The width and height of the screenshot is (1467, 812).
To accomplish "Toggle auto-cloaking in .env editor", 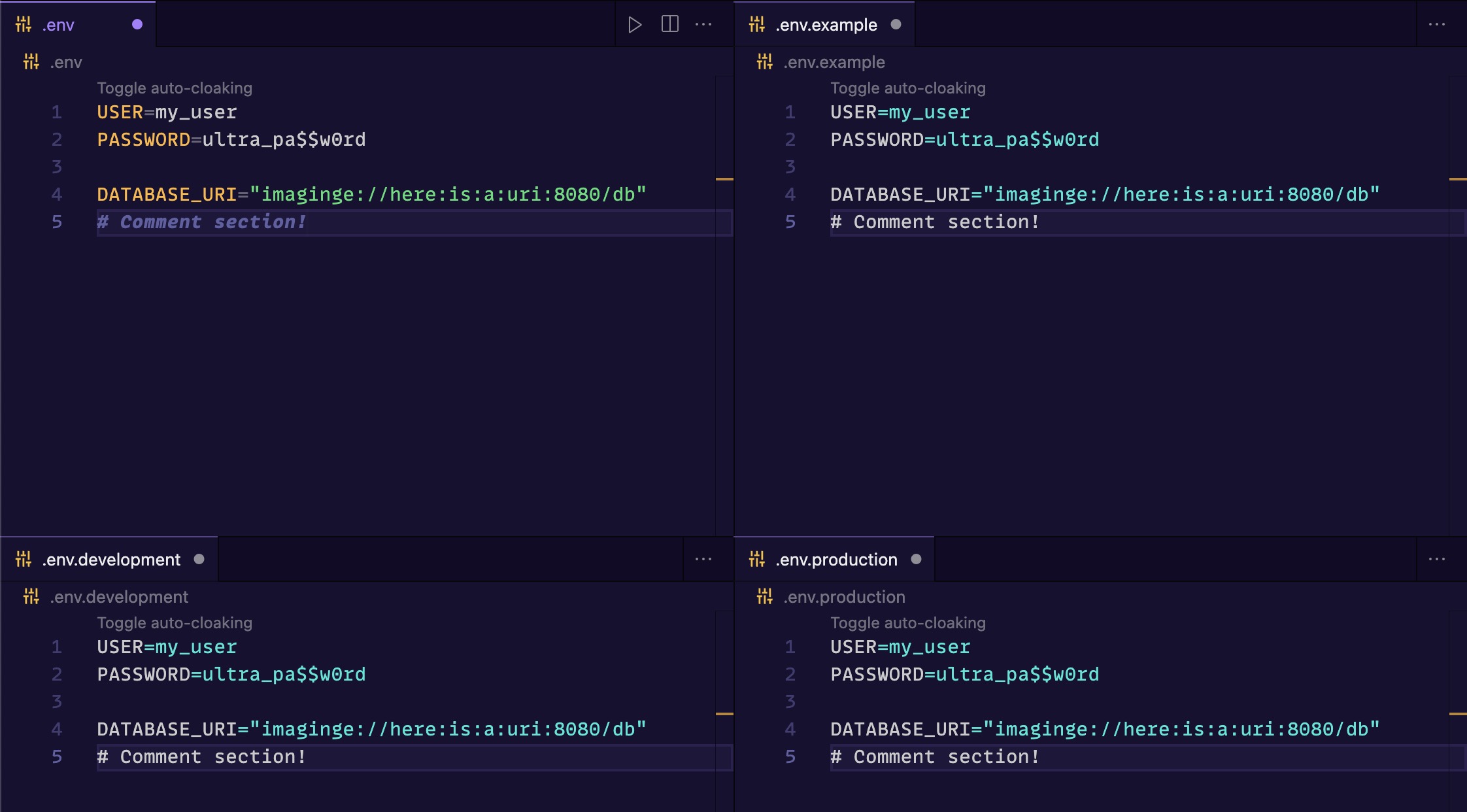I will click(175, 88).
